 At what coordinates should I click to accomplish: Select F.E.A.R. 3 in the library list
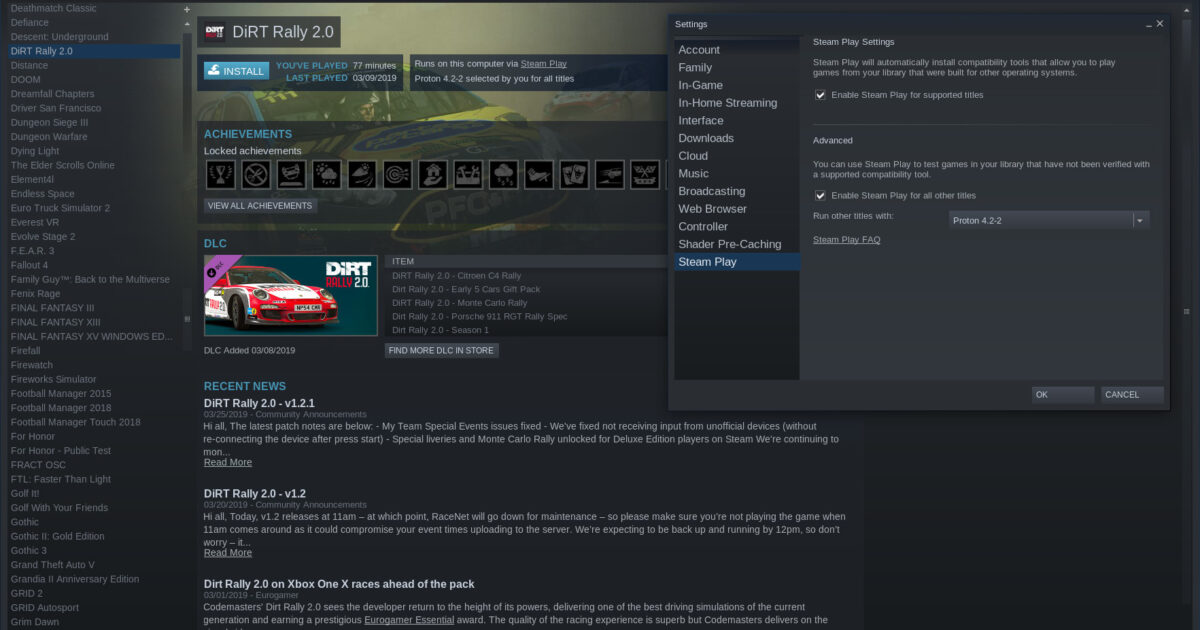[x=33, y=251]
